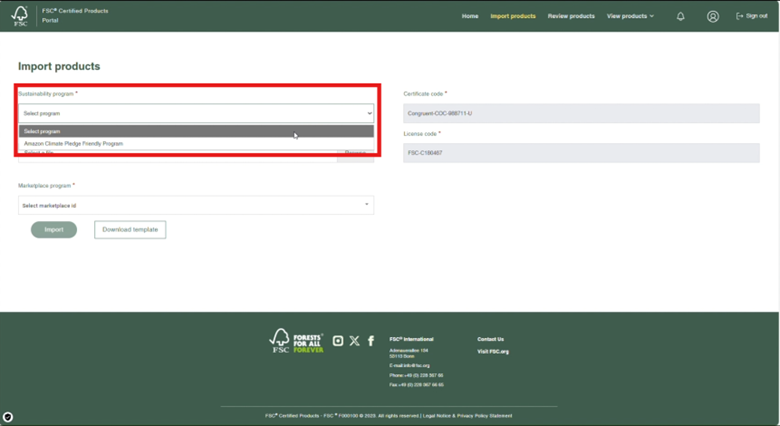
Task: Click the Sign out icon
Action: tap(740, 16)
